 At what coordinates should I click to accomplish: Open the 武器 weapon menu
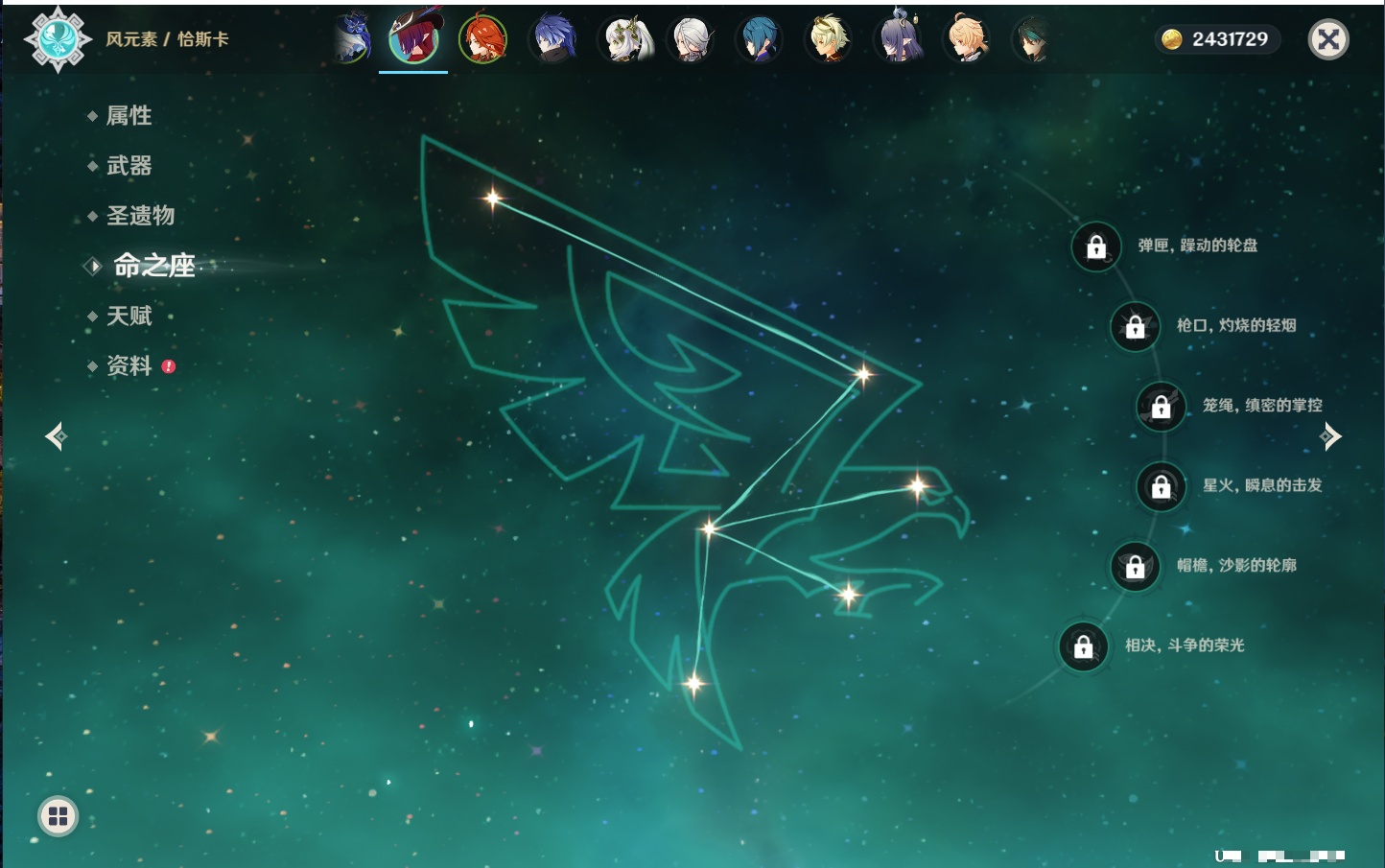(x=129, y=166)
